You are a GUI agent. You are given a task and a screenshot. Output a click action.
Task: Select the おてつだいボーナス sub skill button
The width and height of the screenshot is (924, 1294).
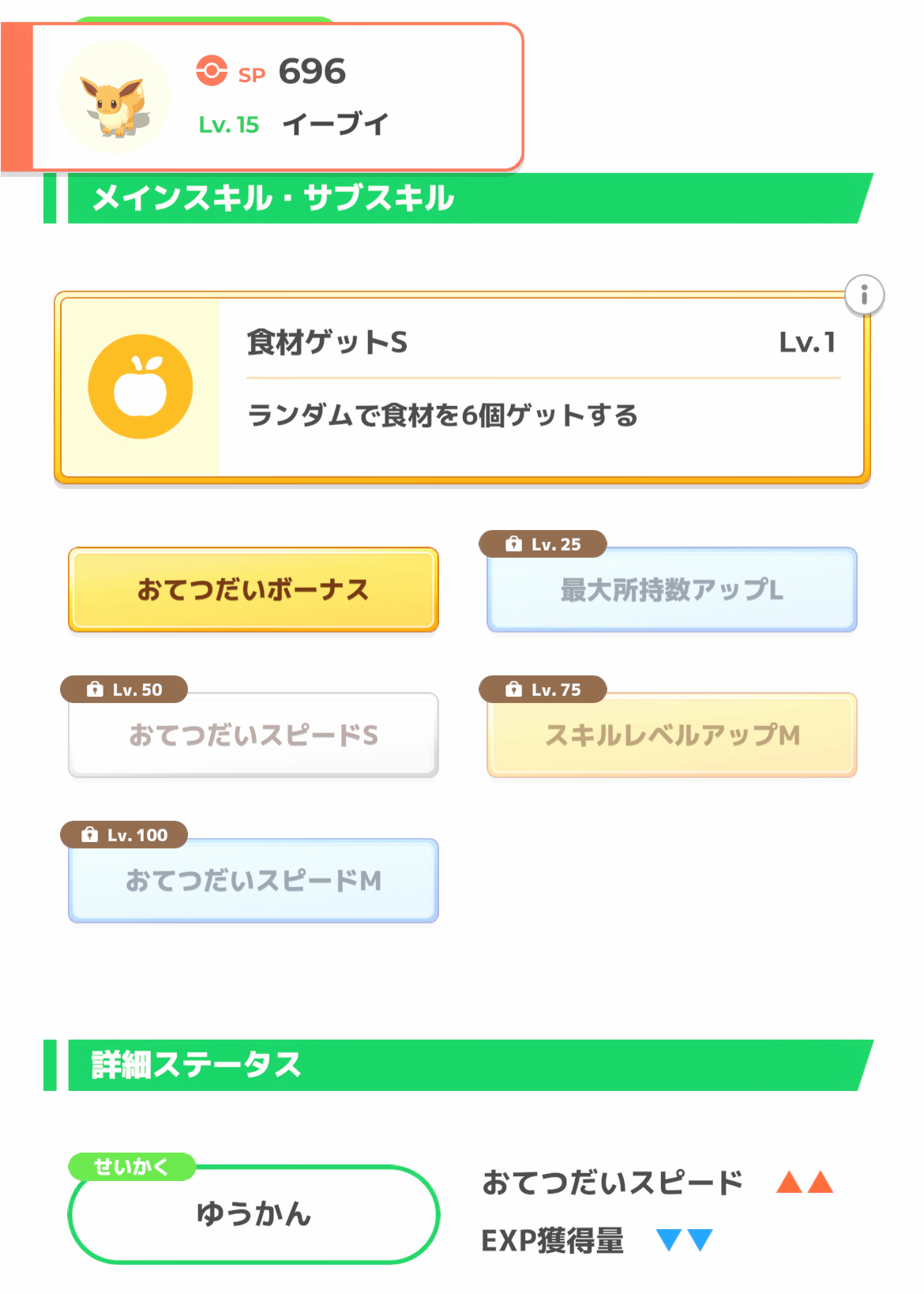(x=253, y=589)
